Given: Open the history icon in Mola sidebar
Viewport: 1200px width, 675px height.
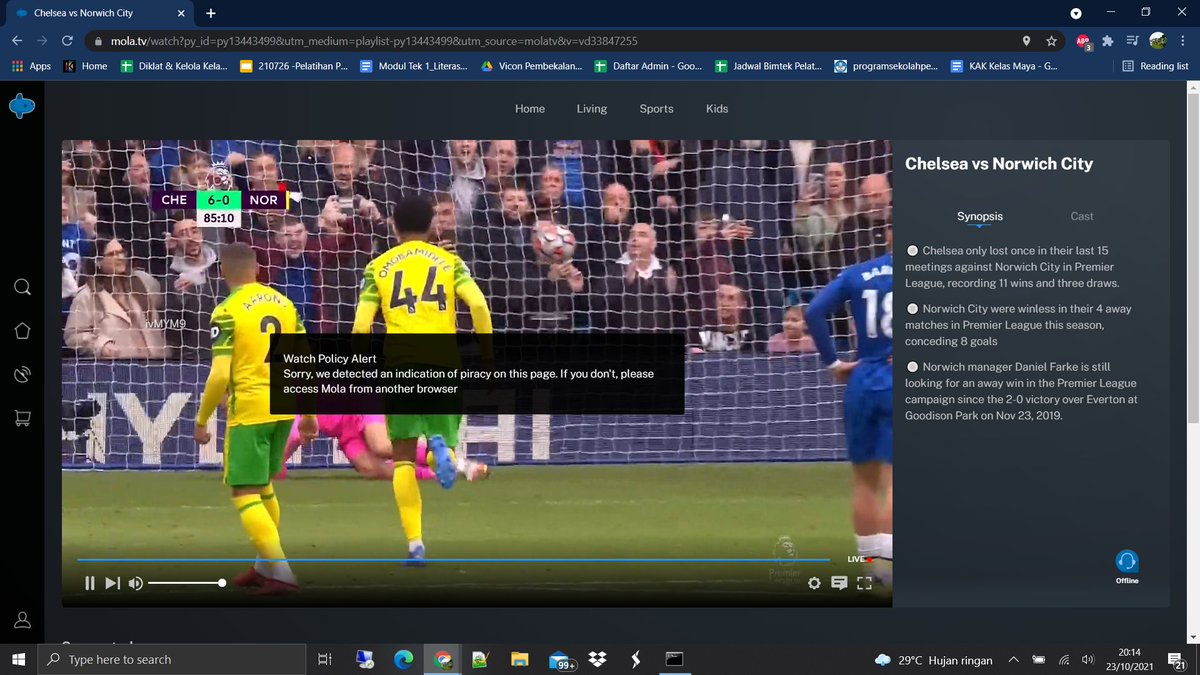Looking at the screenshot, I should (22, 375).
